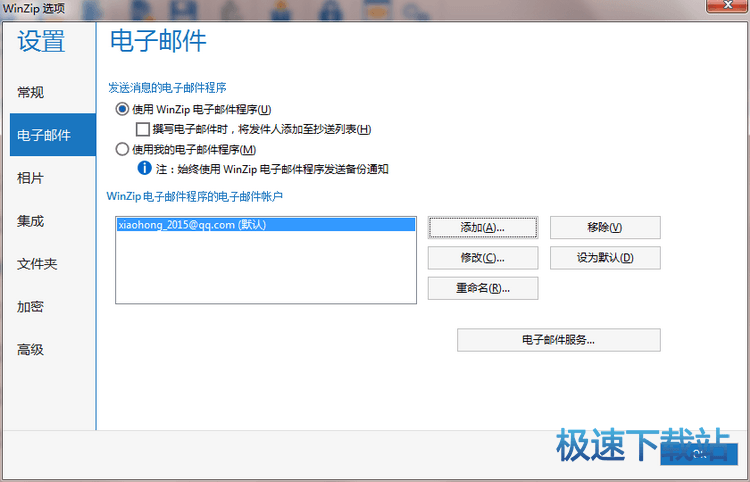The width and height of the screenshot is (750, 482).
Task: Switch to the 电子邮件 settings tab
Action: 45,135
